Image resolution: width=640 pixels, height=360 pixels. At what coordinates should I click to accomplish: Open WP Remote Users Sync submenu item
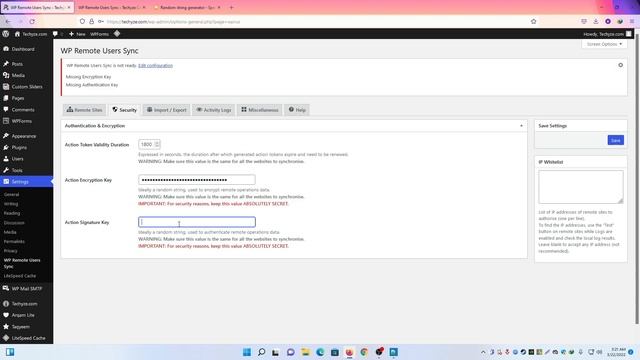pos(22,263)
